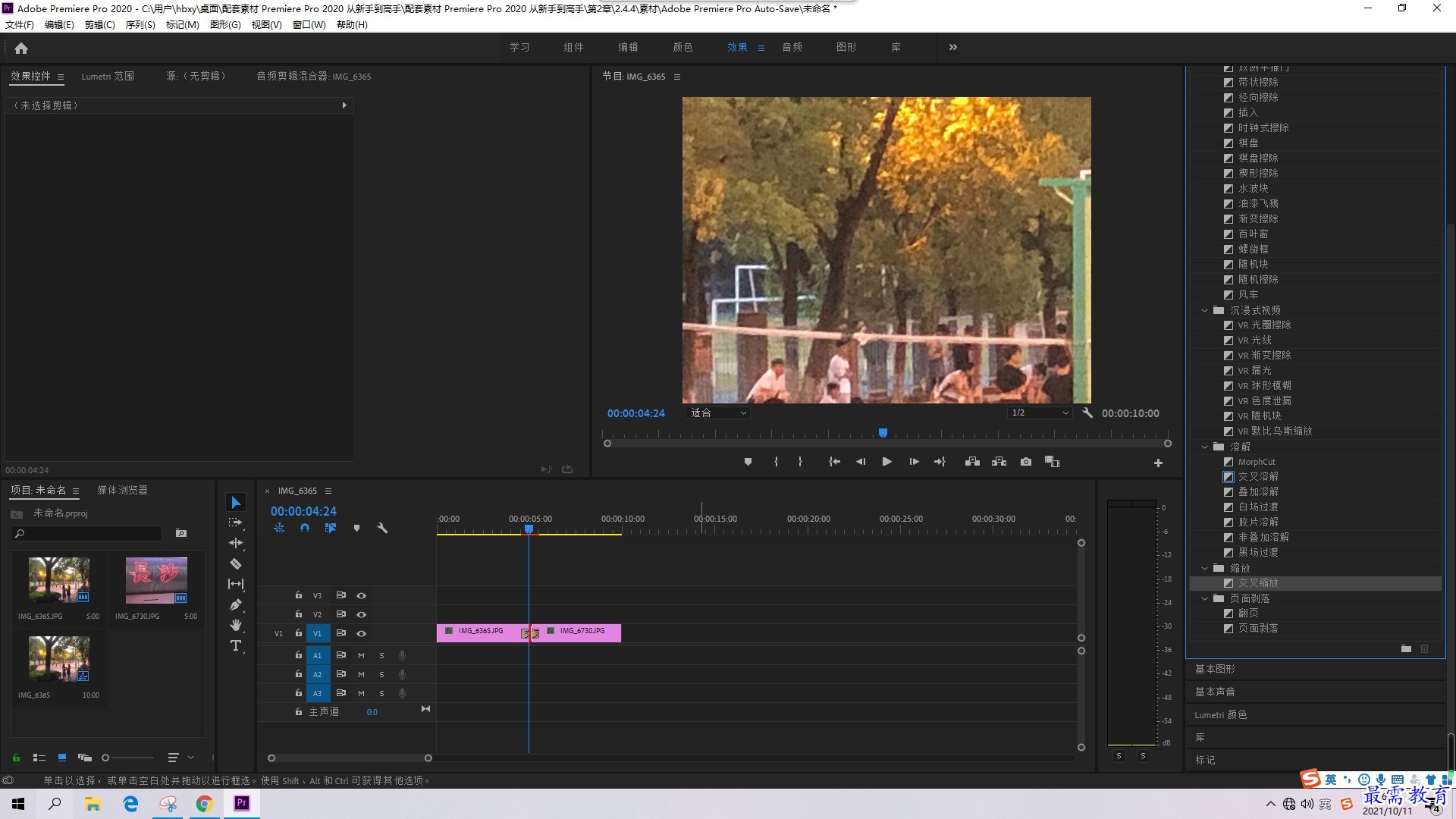
Task: Open the 文件(F) menu
Action: (x=20, y=25)
